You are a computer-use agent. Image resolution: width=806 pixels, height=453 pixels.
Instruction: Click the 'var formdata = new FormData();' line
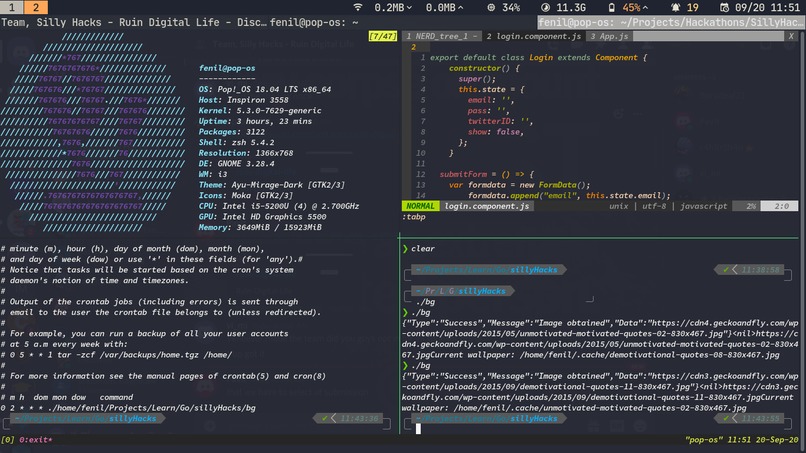pyautogui.click(x=519, y=185)
